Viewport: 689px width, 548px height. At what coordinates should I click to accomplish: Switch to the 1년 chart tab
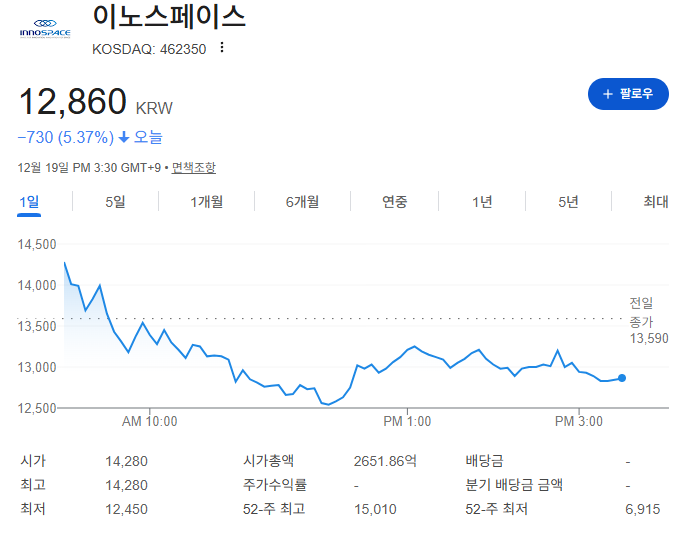tap(482, 202)
